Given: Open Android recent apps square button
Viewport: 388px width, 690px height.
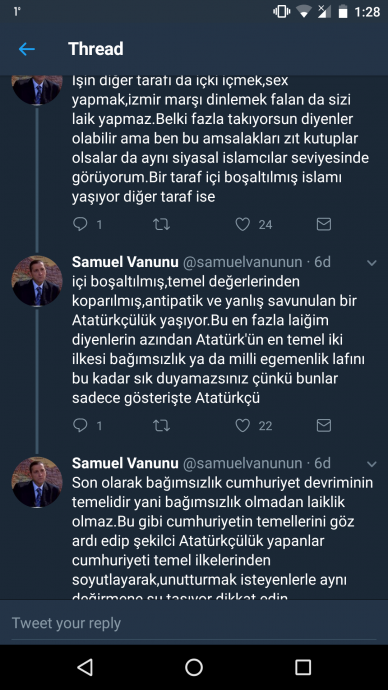Looking at the screenshot, I should [x=303, y=667].
